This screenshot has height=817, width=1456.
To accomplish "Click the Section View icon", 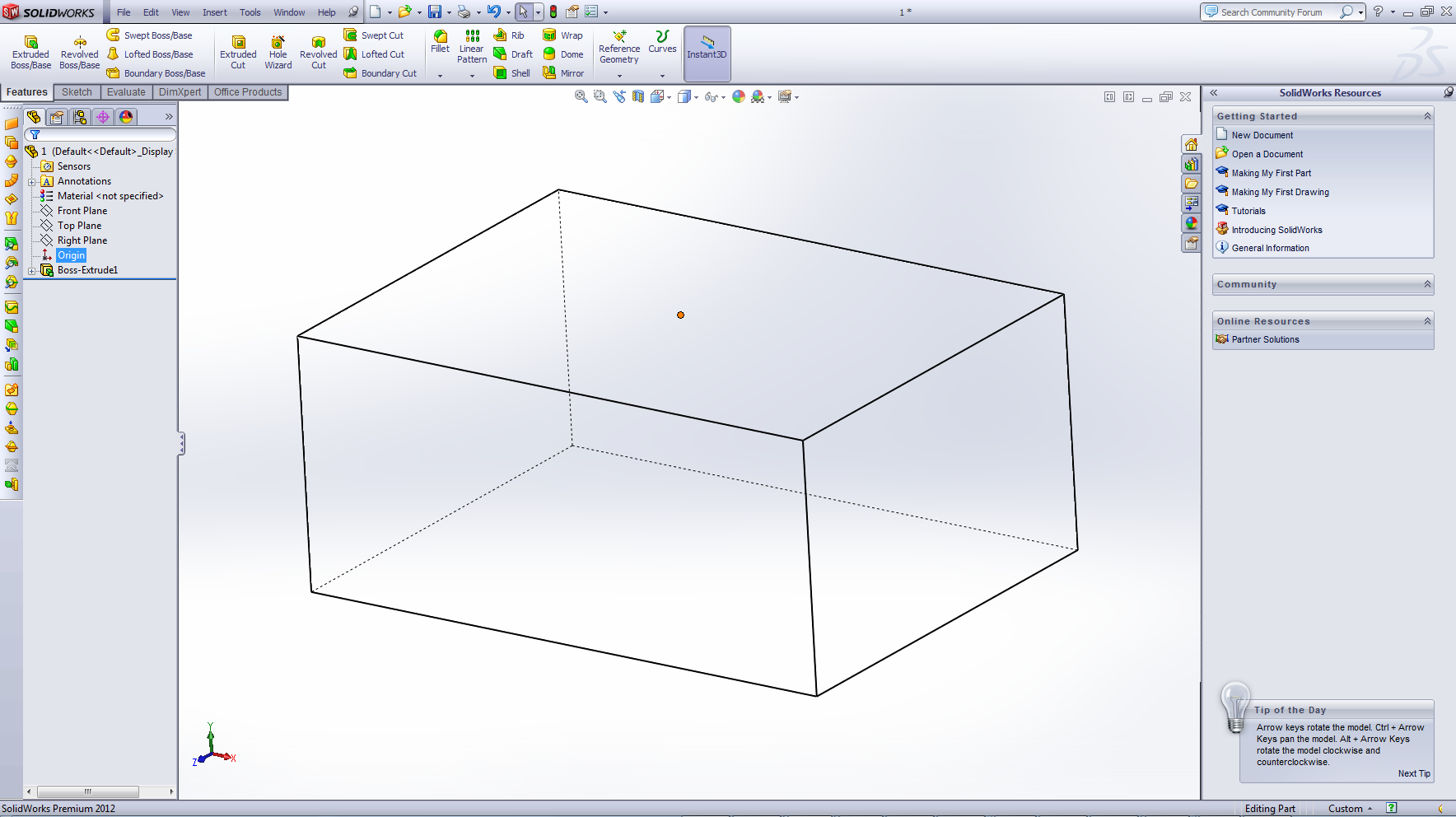I will [637, 96].
